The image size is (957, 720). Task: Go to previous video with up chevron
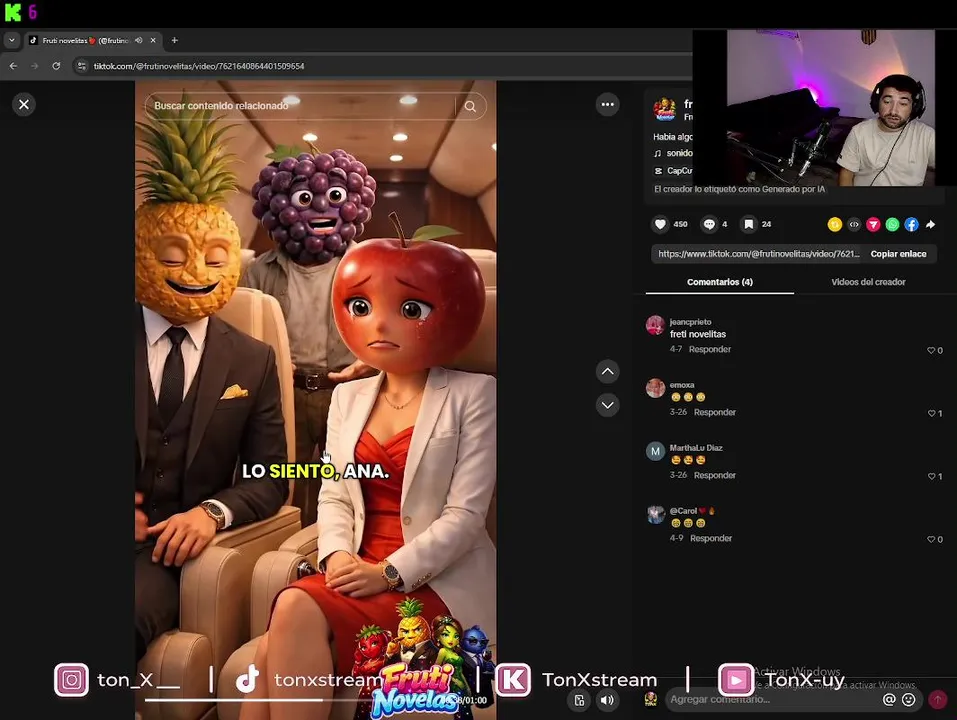pos(607,372)
